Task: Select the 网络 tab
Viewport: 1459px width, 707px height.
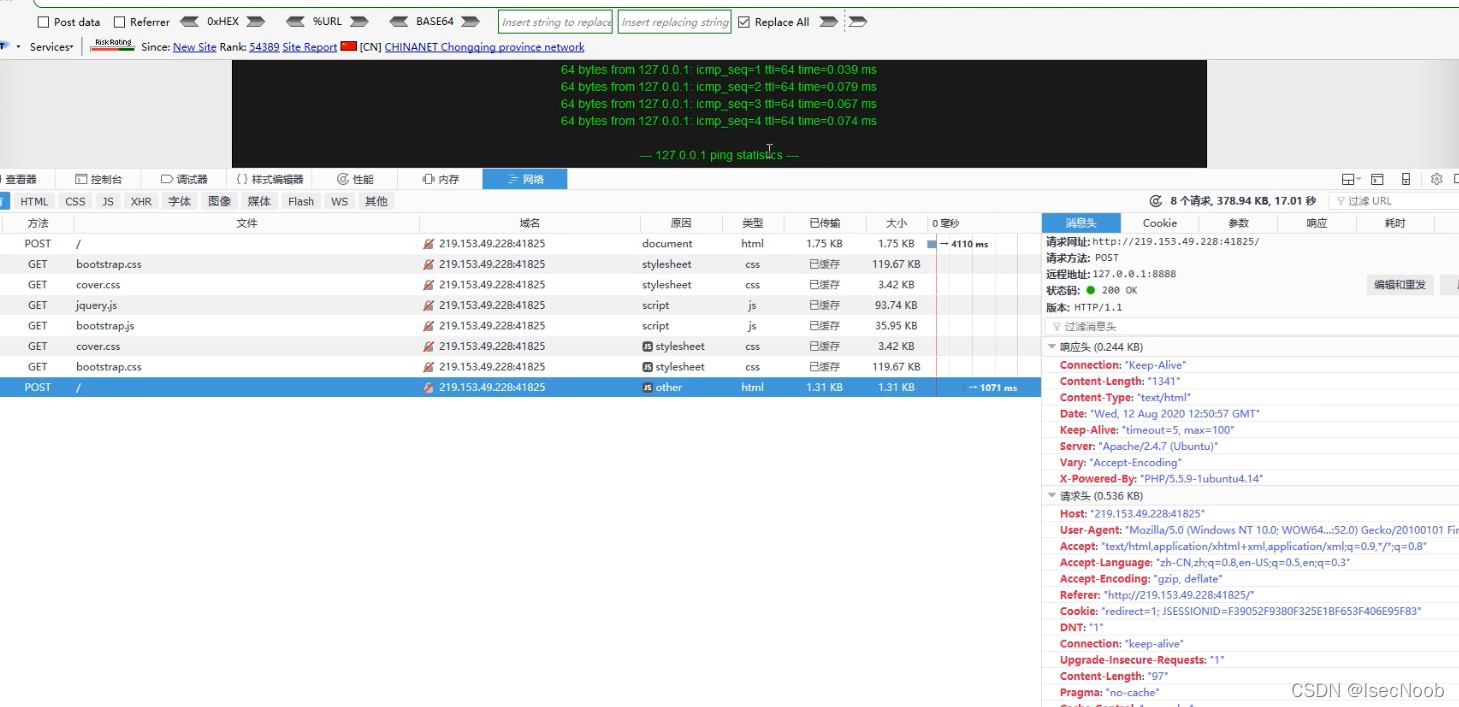Action: (x=525, y=179)
